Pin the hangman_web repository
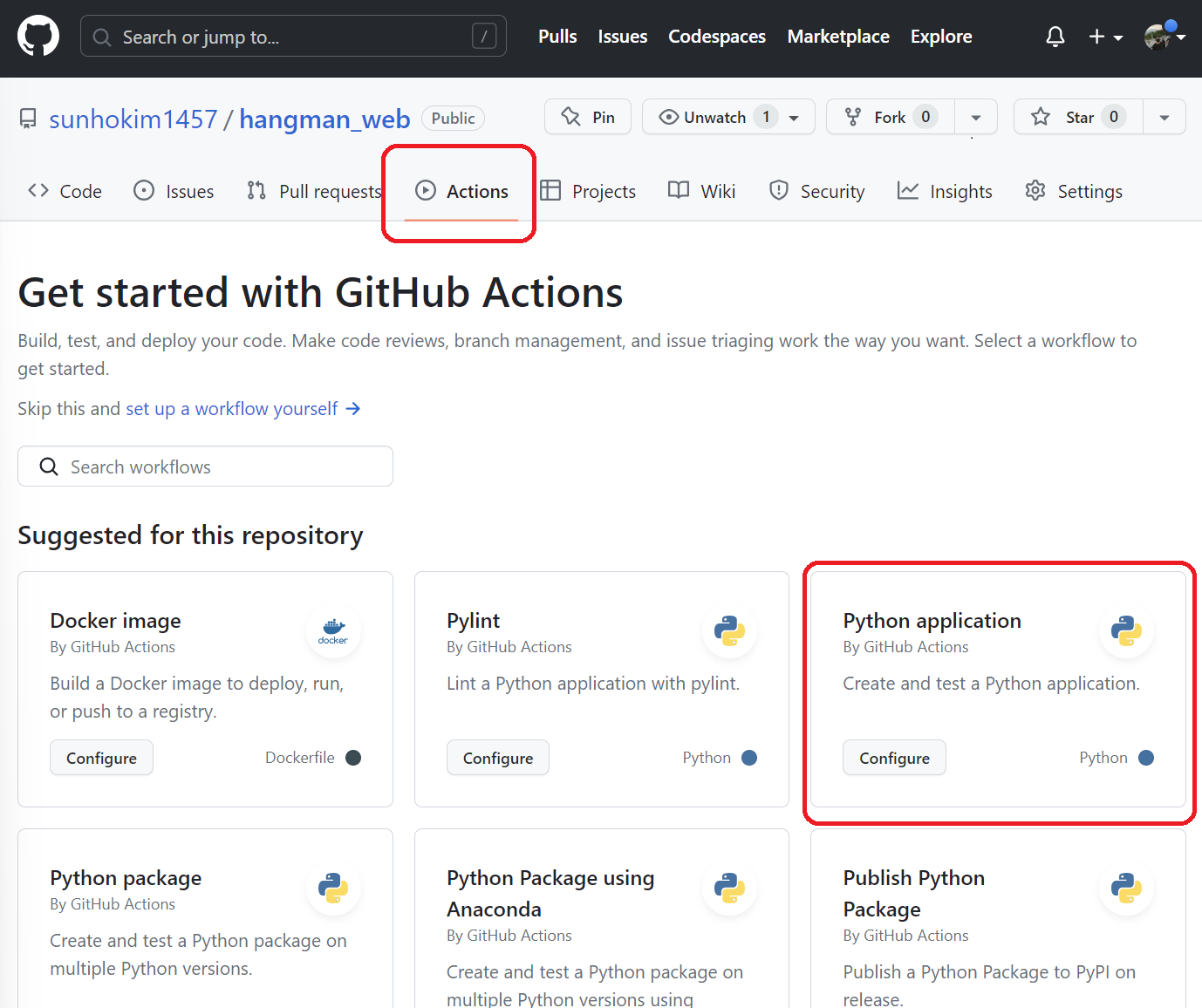The image size is (1202, 1008). [589, 117]
